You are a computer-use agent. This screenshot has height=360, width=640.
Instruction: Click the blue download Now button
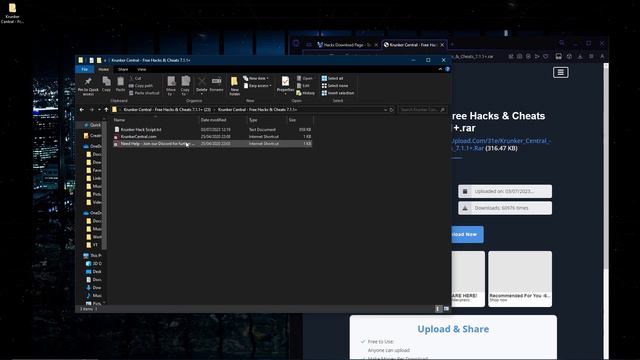point(467,234)
